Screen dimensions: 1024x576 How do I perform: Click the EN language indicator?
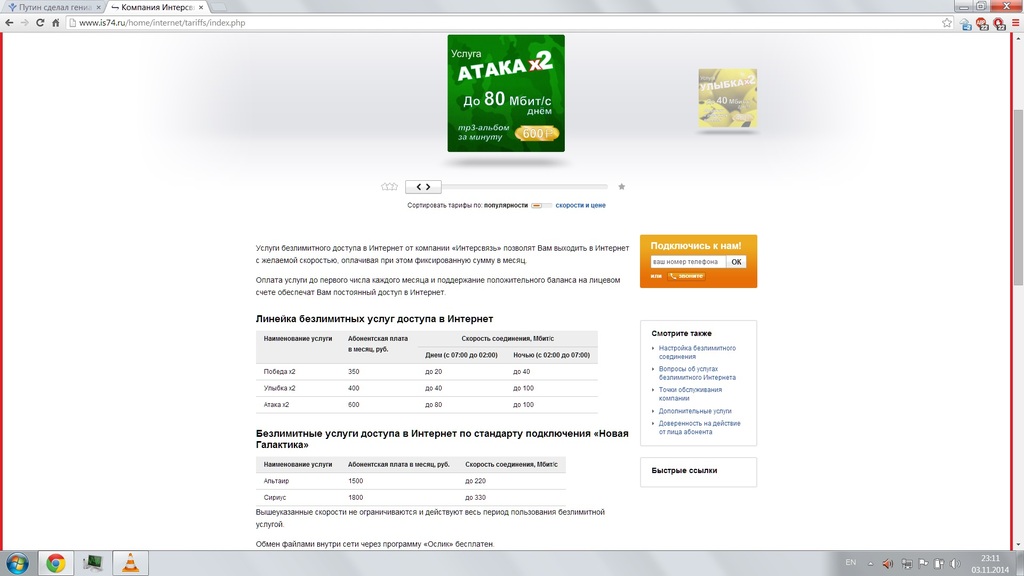click(851, 563)
